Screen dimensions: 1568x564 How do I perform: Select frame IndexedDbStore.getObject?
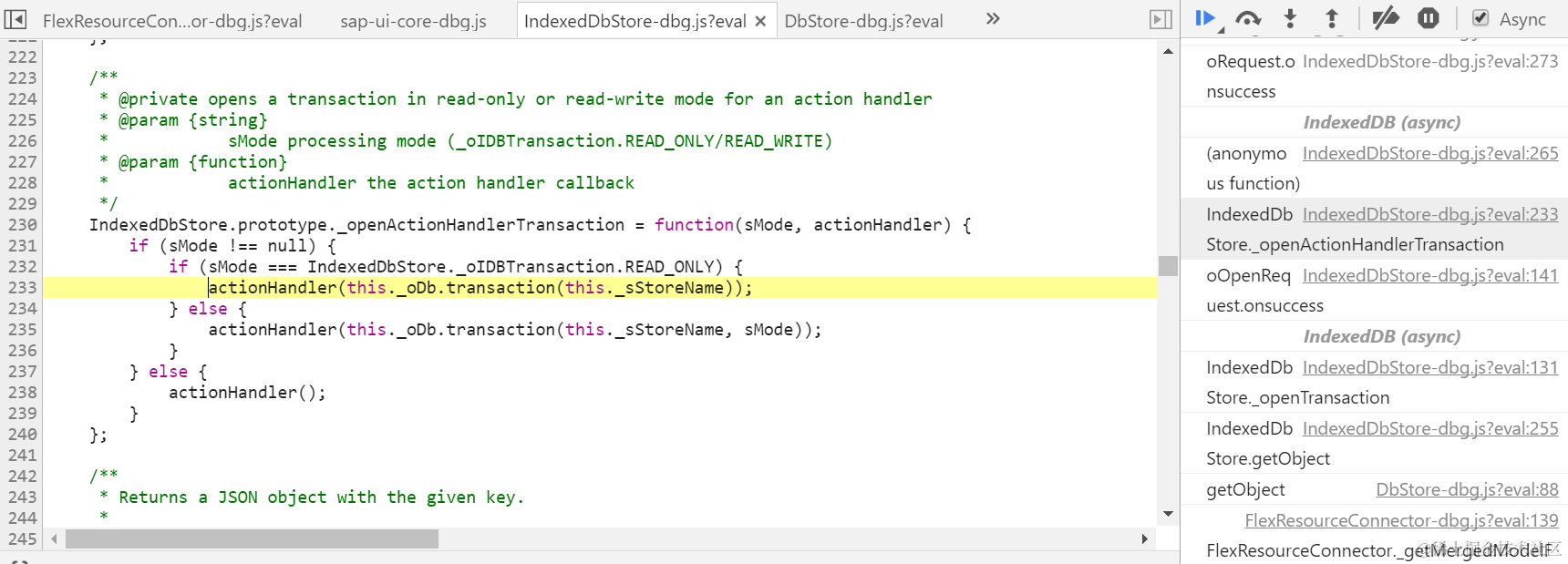coord(1375,444)
